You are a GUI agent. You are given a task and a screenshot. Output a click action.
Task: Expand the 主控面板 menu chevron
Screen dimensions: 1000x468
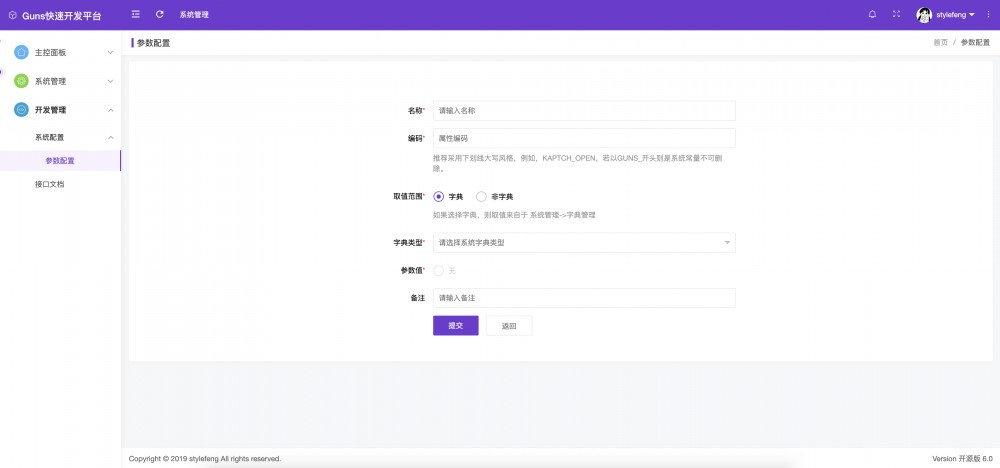pos(110,53)
